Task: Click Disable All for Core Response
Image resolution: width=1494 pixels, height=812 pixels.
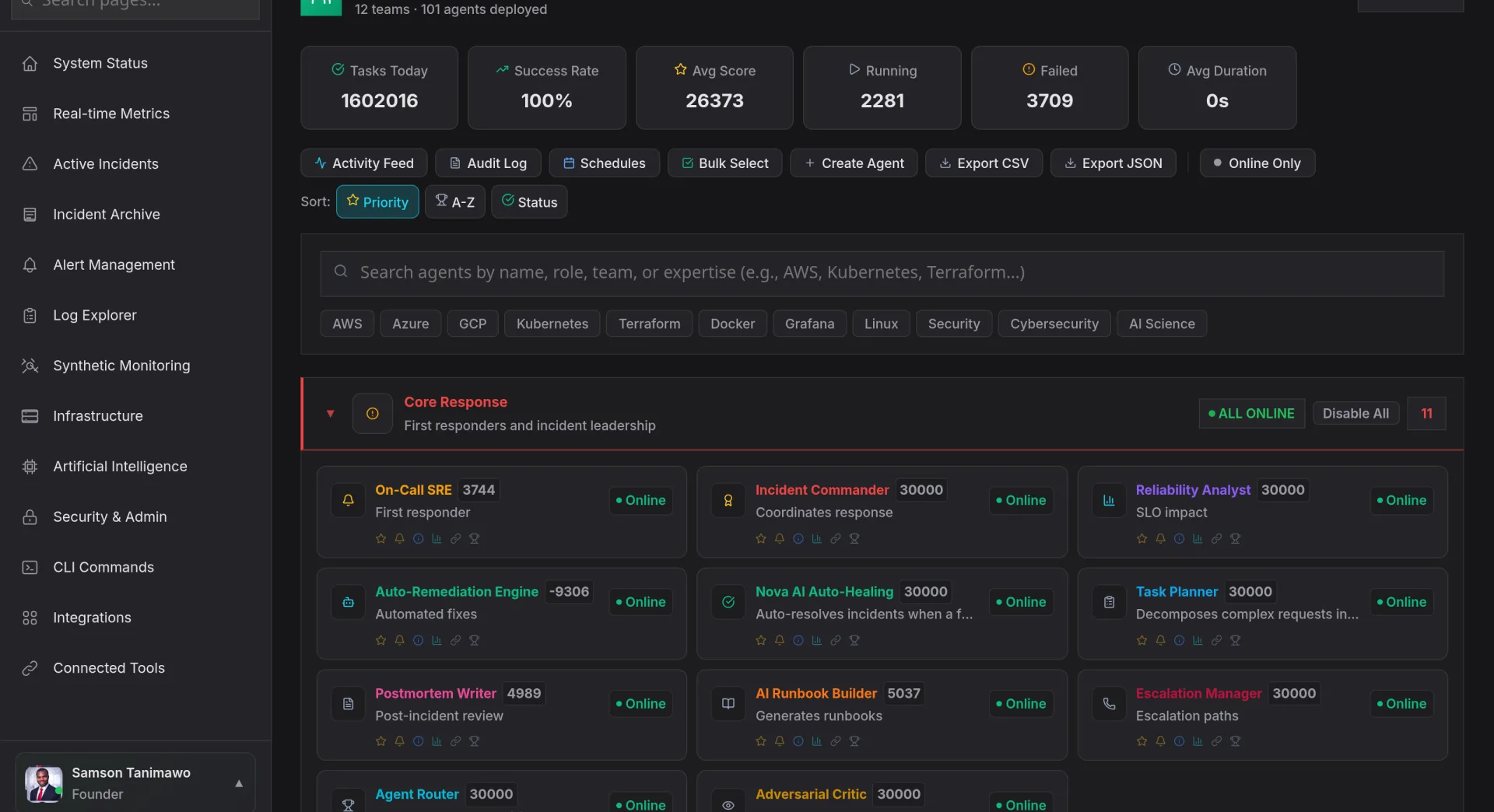Action: (1355, 414)
